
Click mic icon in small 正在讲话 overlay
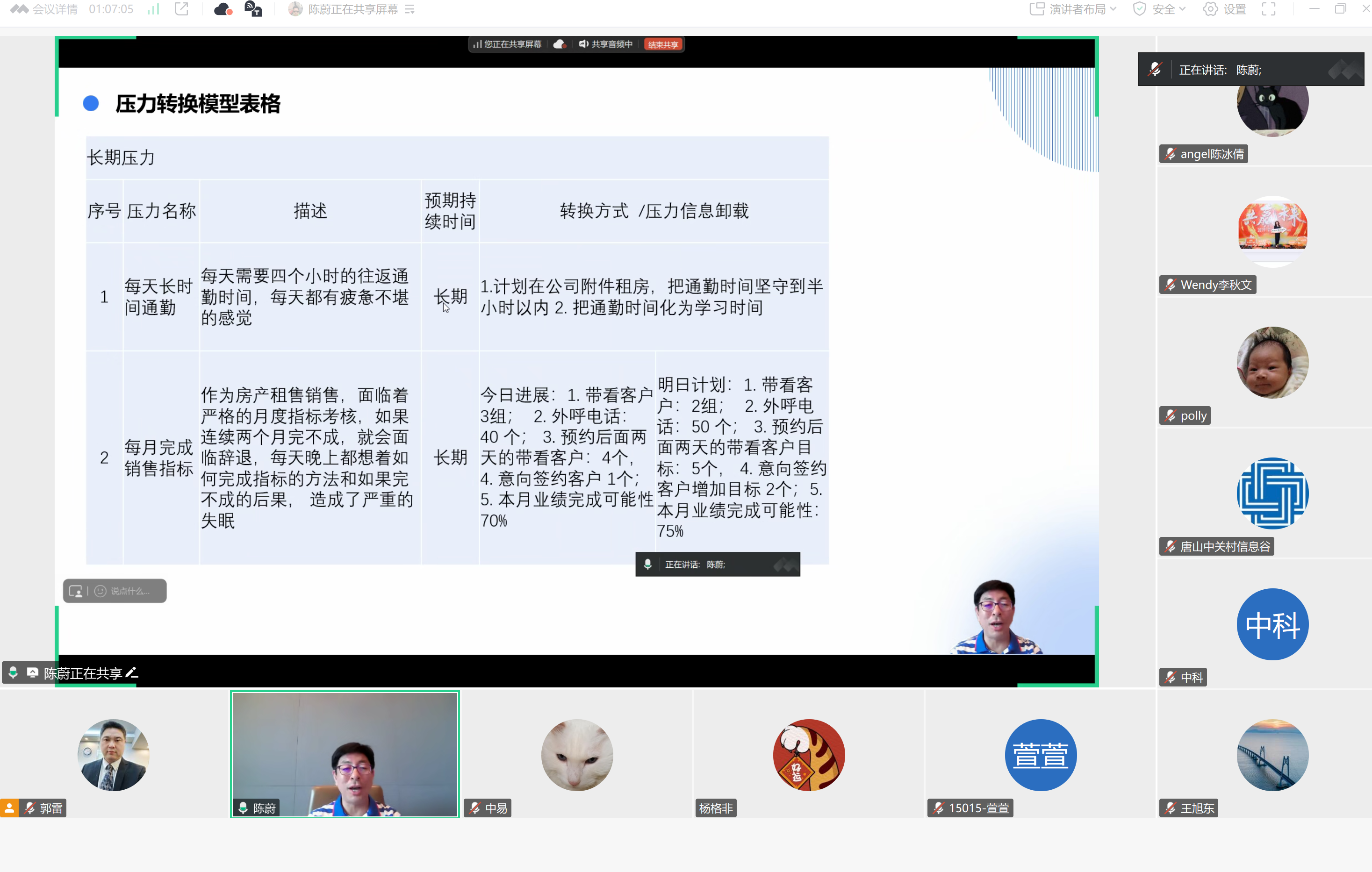tap(648, 565)
